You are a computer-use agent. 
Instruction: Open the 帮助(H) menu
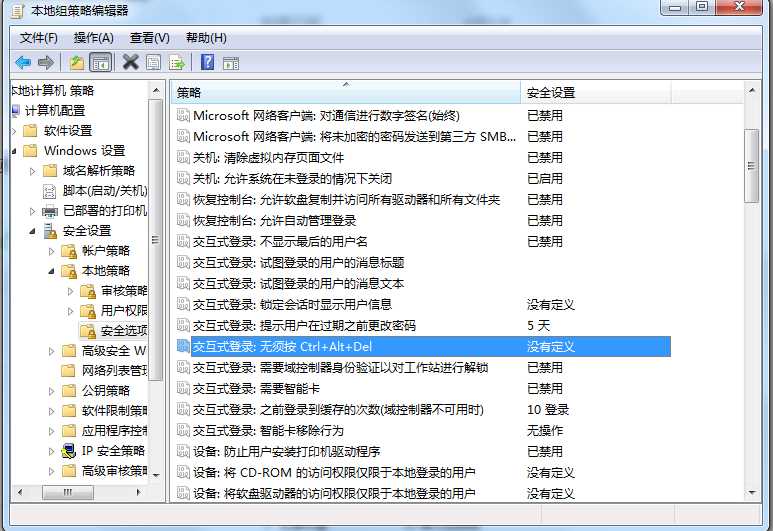point(206,38)
